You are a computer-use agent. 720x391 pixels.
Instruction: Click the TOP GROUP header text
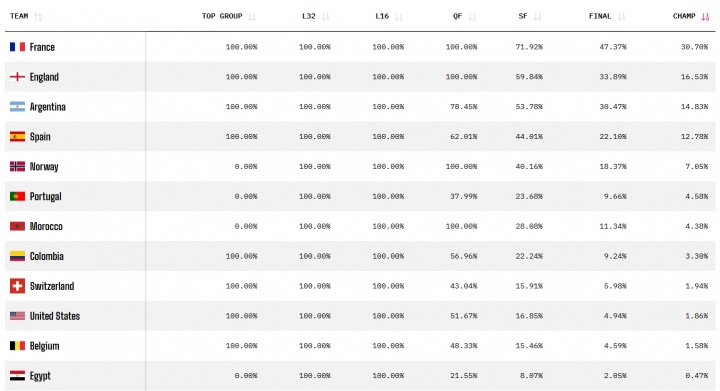[222, 16]
